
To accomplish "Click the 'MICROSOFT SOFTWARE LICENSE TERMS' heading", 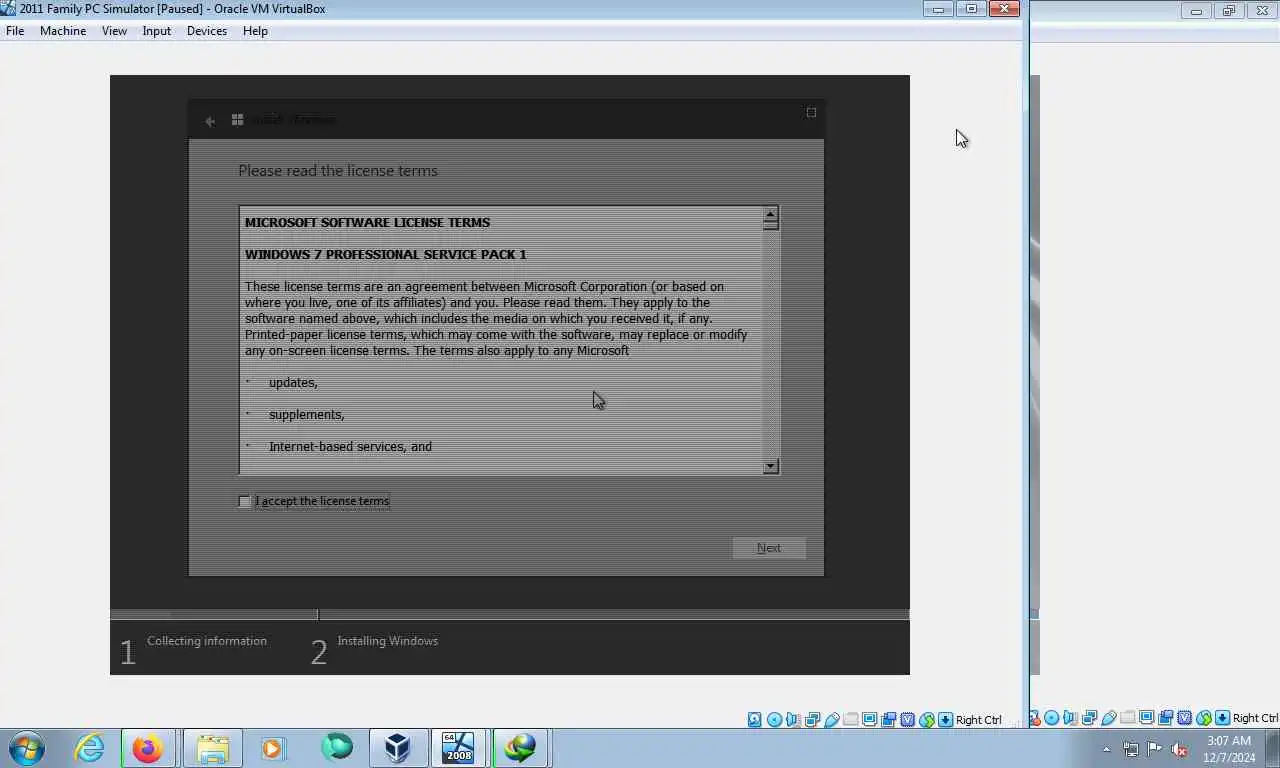I will [x=367, y=222].
